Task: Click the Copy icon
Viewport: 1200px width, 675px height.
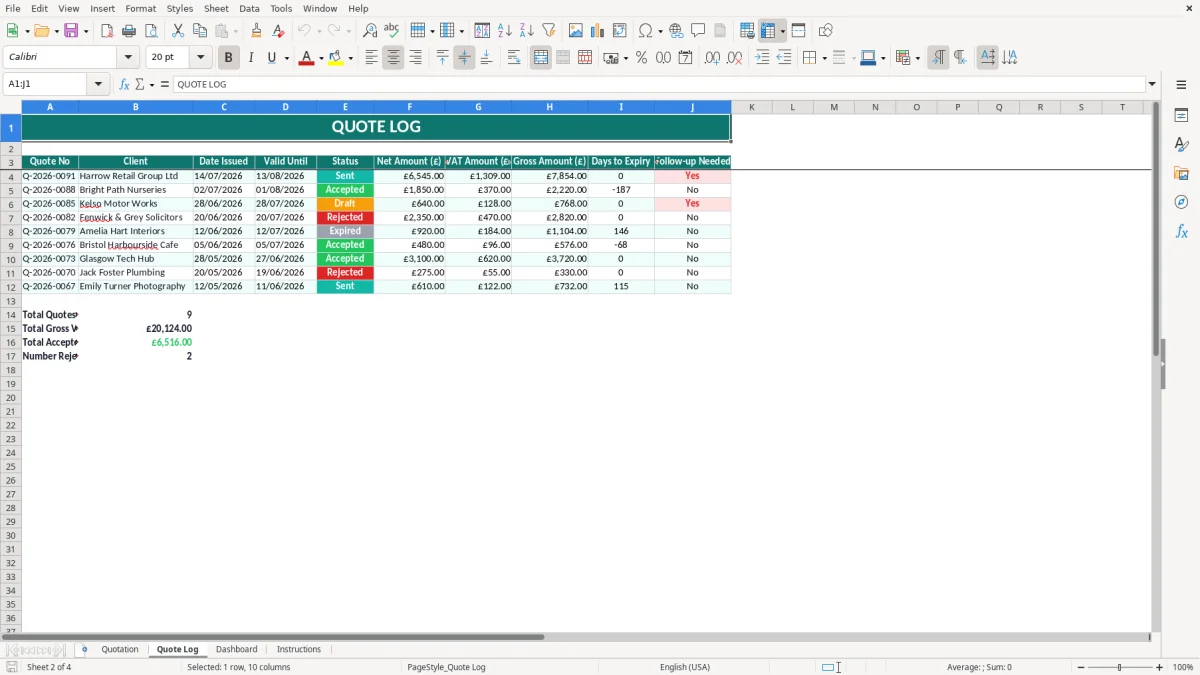Action: (x=200, y=31)
